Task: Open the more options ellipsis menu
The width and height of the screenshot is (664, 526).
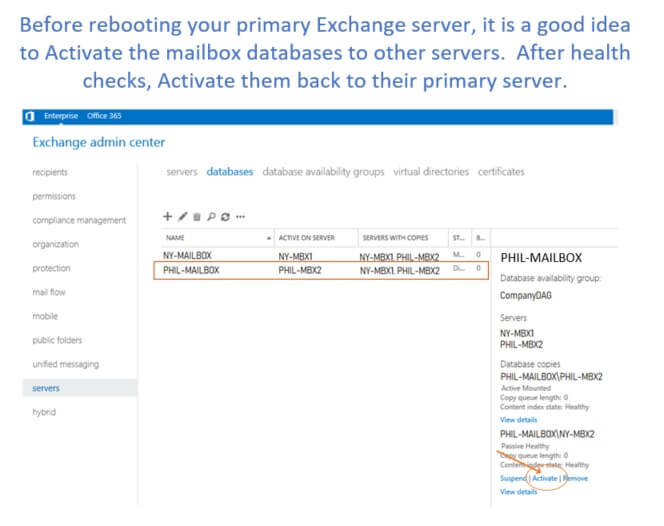Action: coord(241,217)
